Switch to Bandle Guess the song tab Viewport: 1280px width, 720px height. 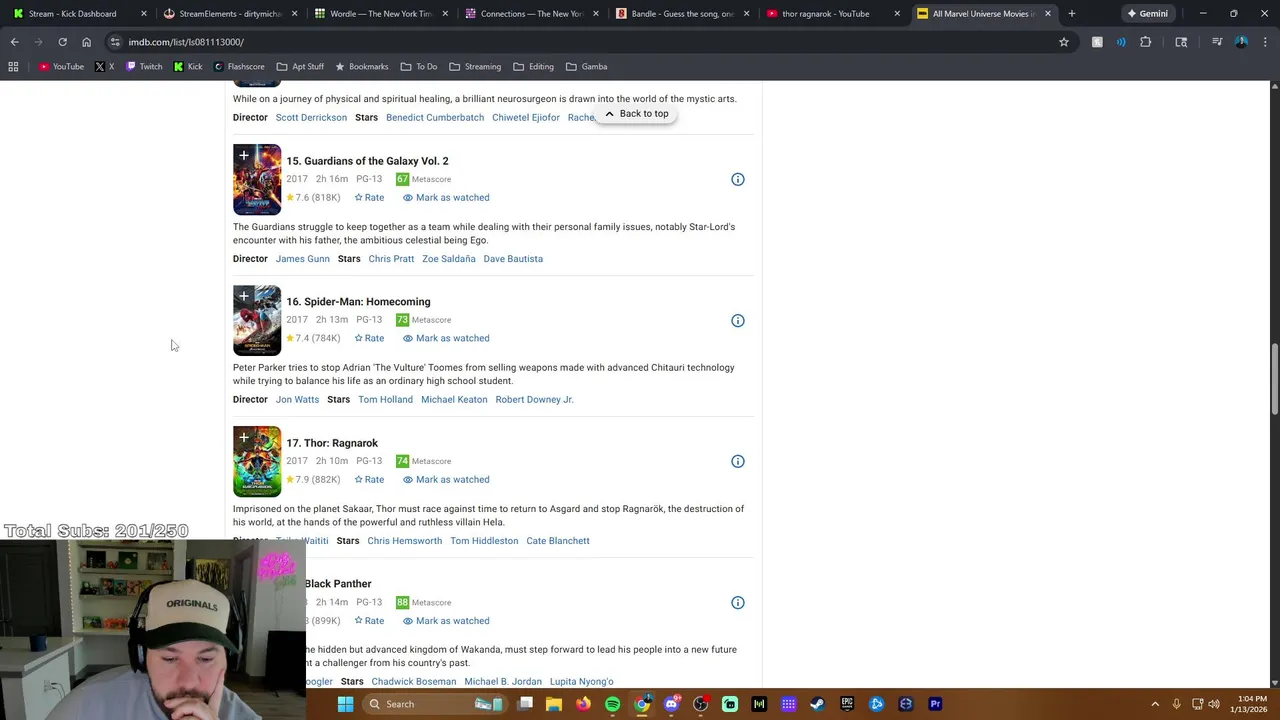(682, 14)
